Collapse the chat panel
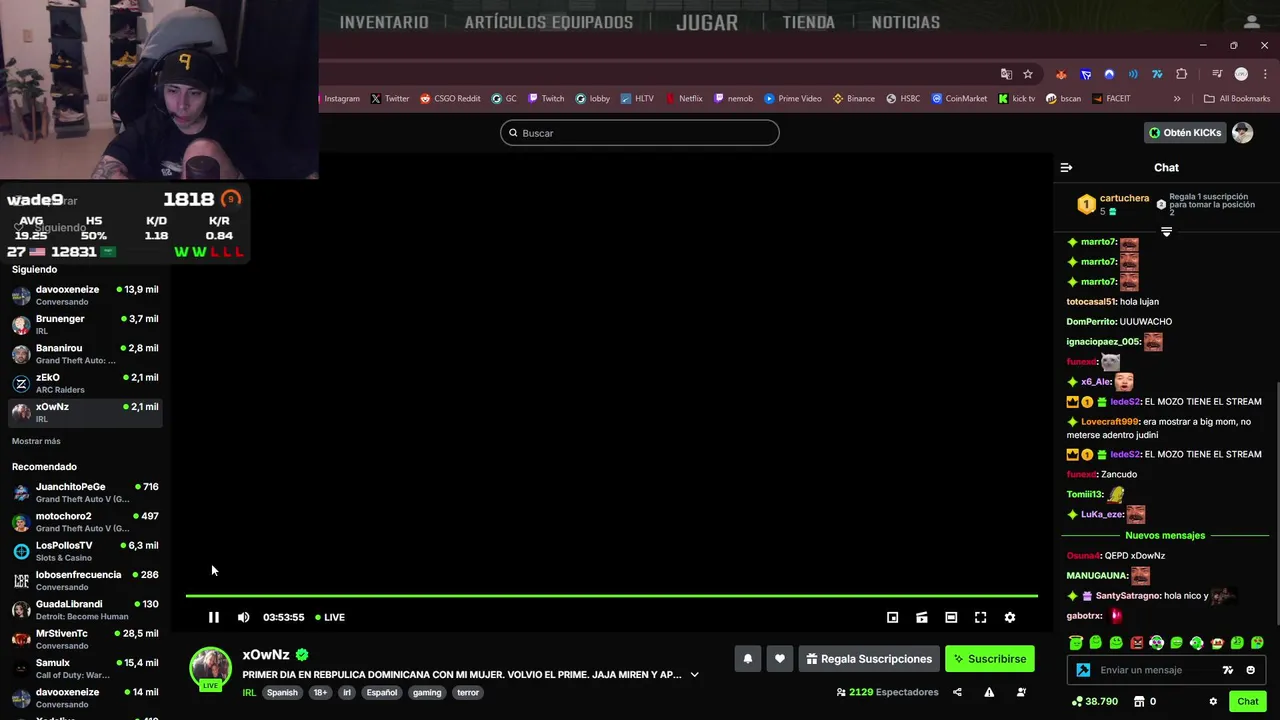This screenshot has height=720, width=1280. point(1066,168)
